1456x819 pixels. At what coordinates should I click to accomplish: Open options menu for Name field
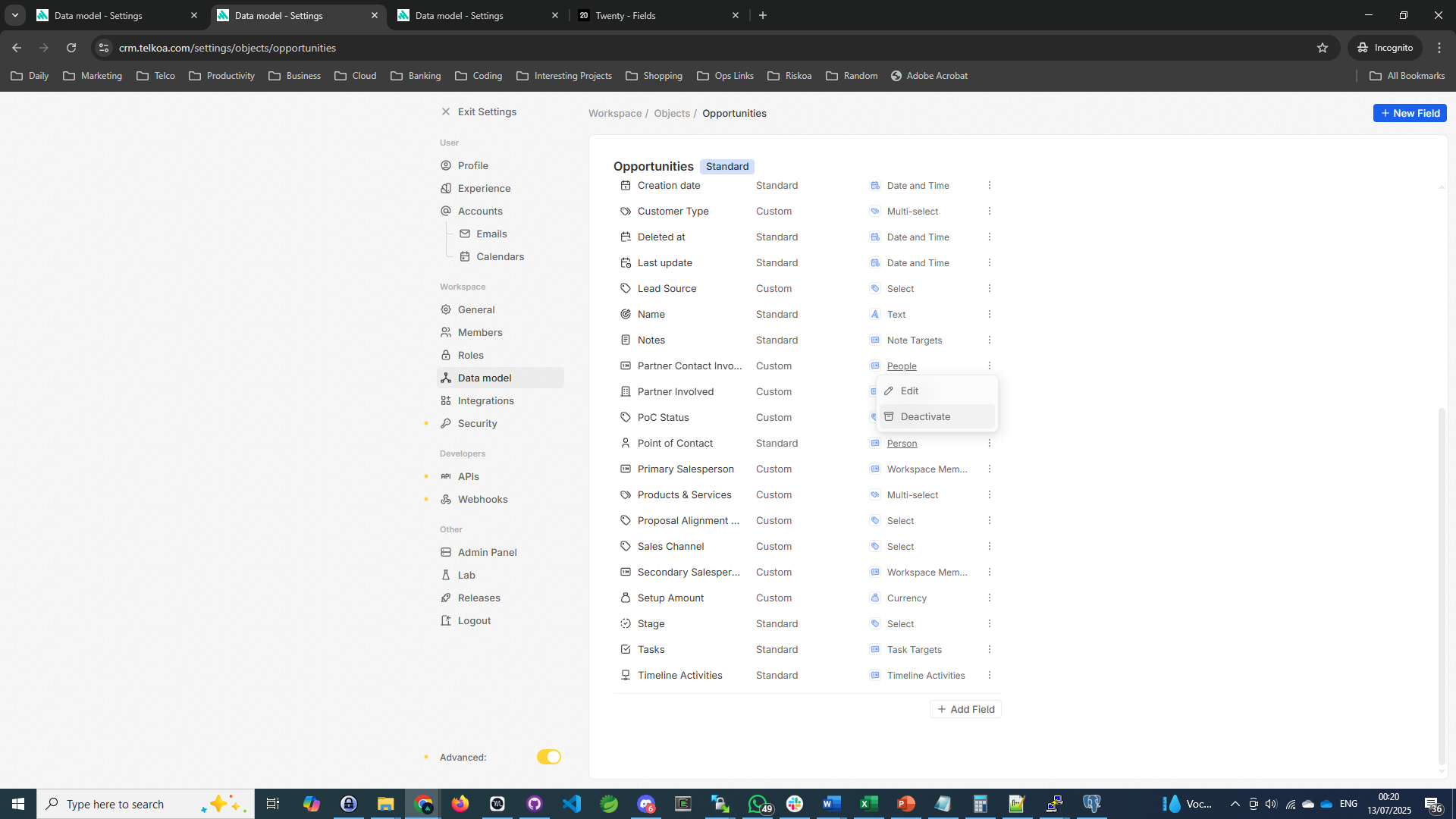pyautogui.click(x=990, y=314)
